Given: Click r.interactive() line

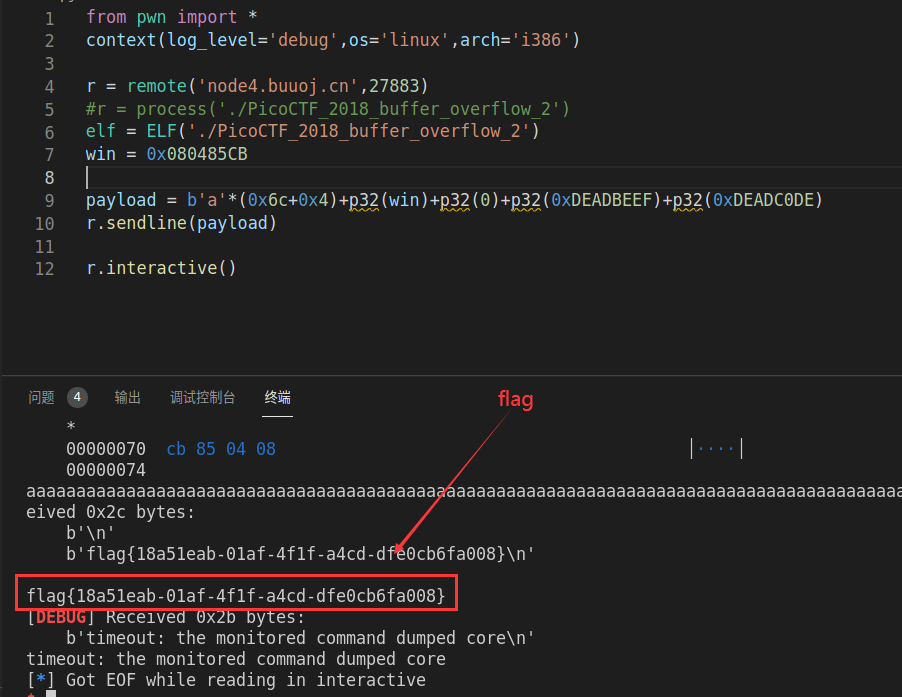Looking at the screenshot, I should [161, 268].
